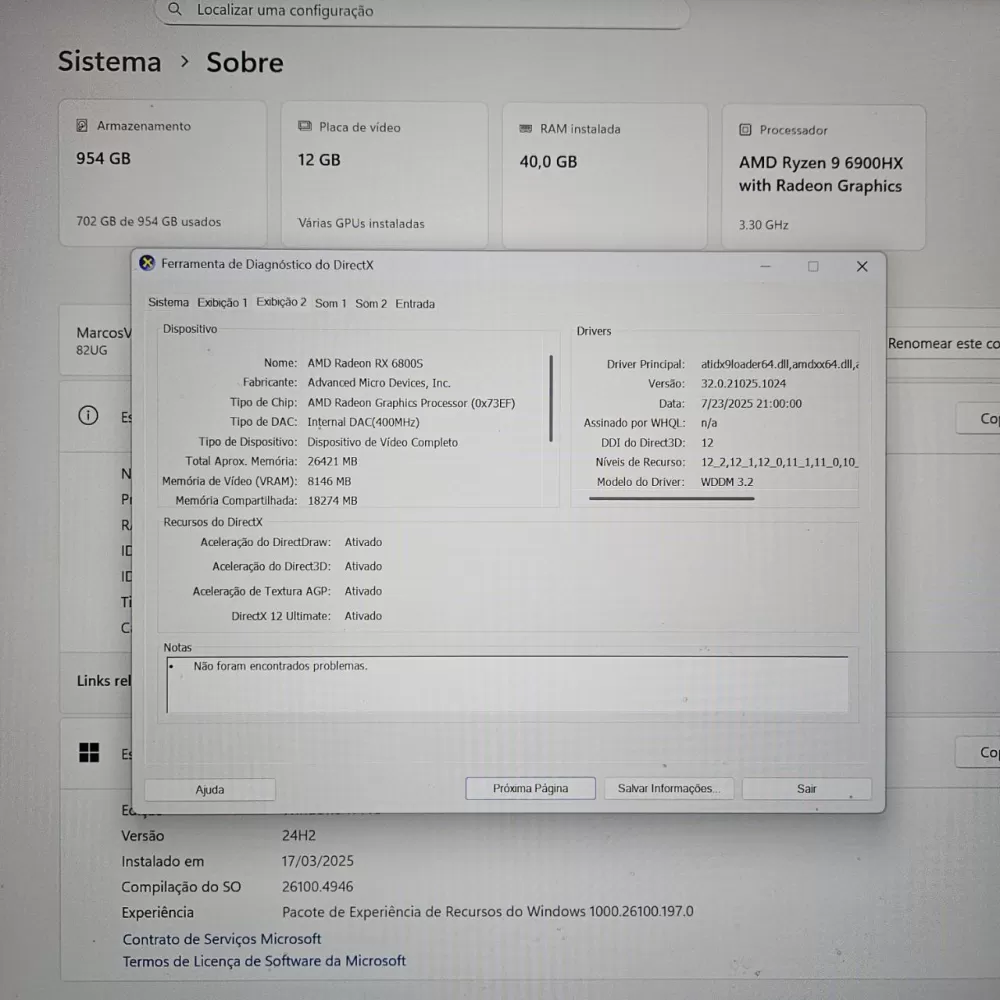This screenshot has width=1000, height=1000.
Task: Close the DirectX diagnostic window
Action: 862,267
